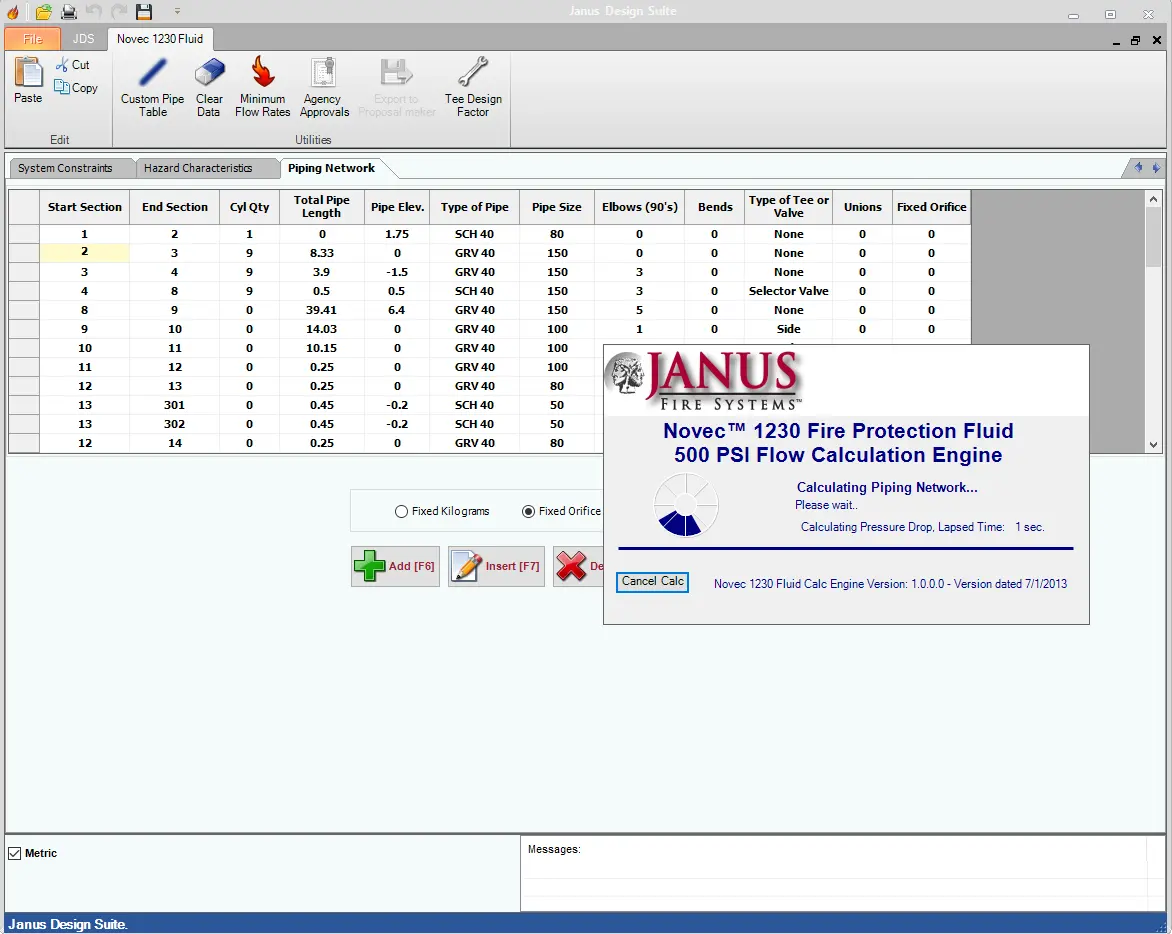Select the "39.41" pipe length cell

(321, 310)
